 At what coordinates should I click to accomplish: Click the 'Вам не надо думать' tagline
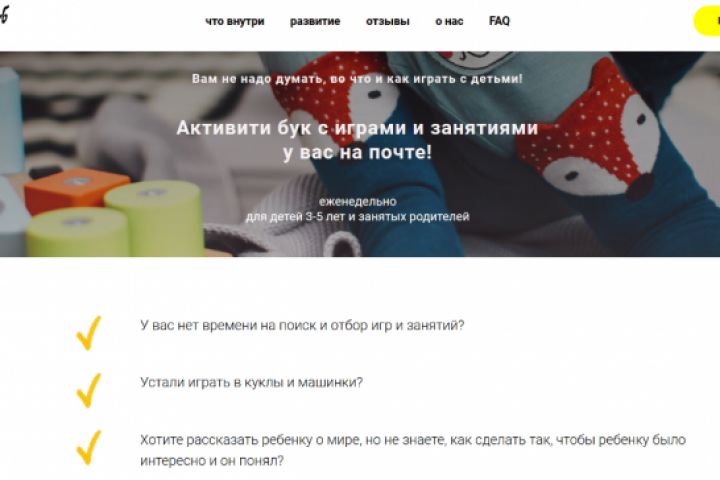tap(357, 79)
